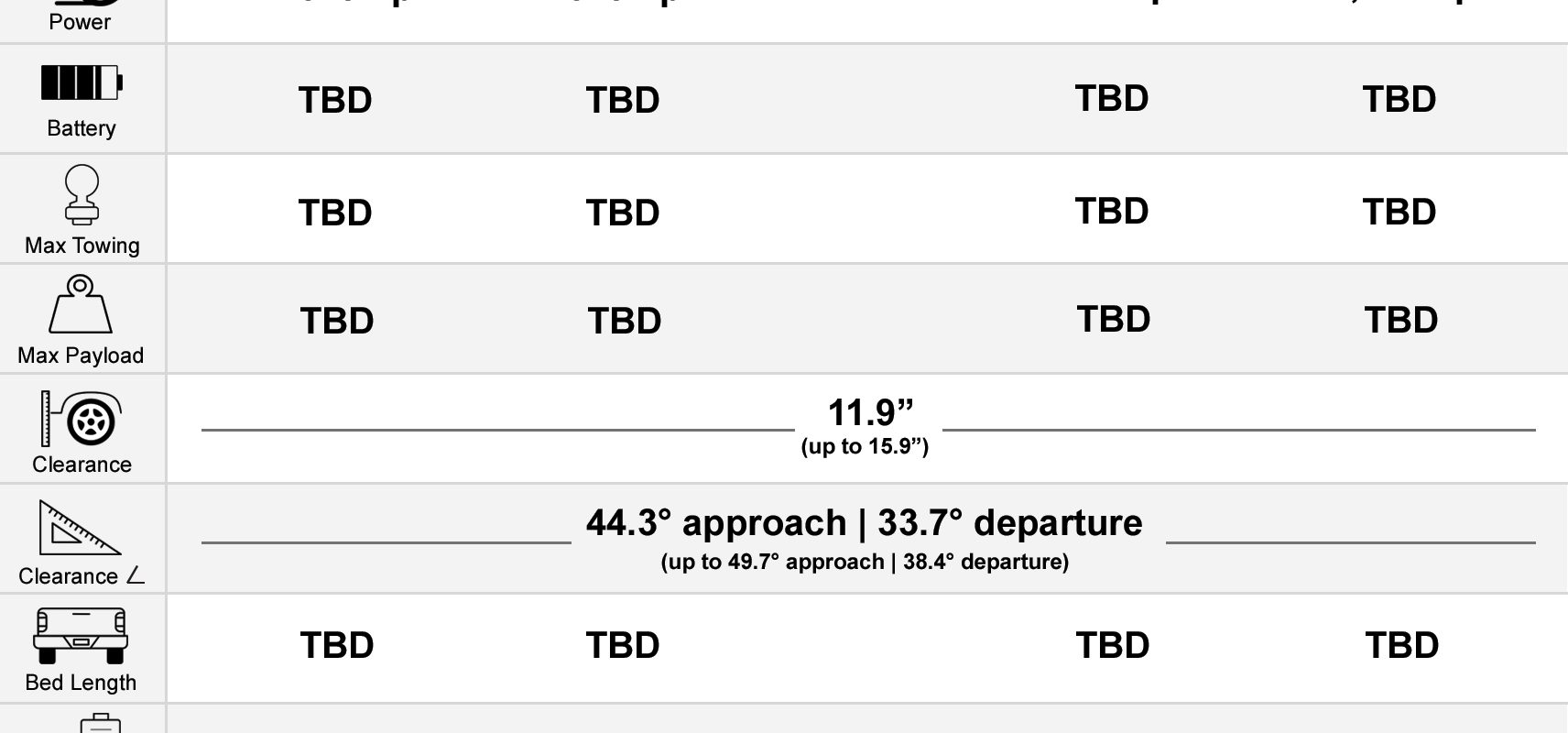This screenshot has width=1568, height=733.
Task: Click the Power label text
Action: [80, 22]
